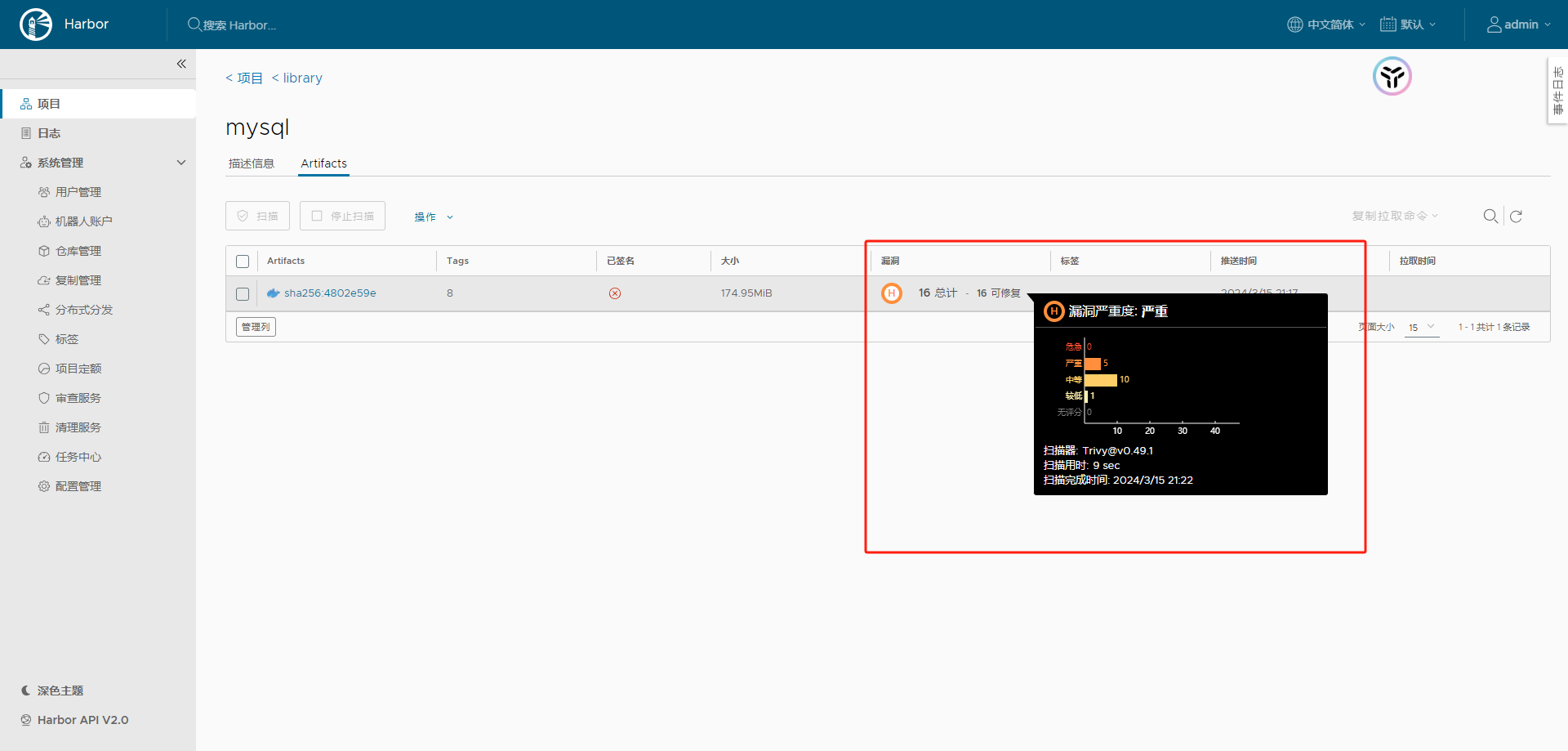Check the sha256:4802e59e row checkbox

coord(243,294)
